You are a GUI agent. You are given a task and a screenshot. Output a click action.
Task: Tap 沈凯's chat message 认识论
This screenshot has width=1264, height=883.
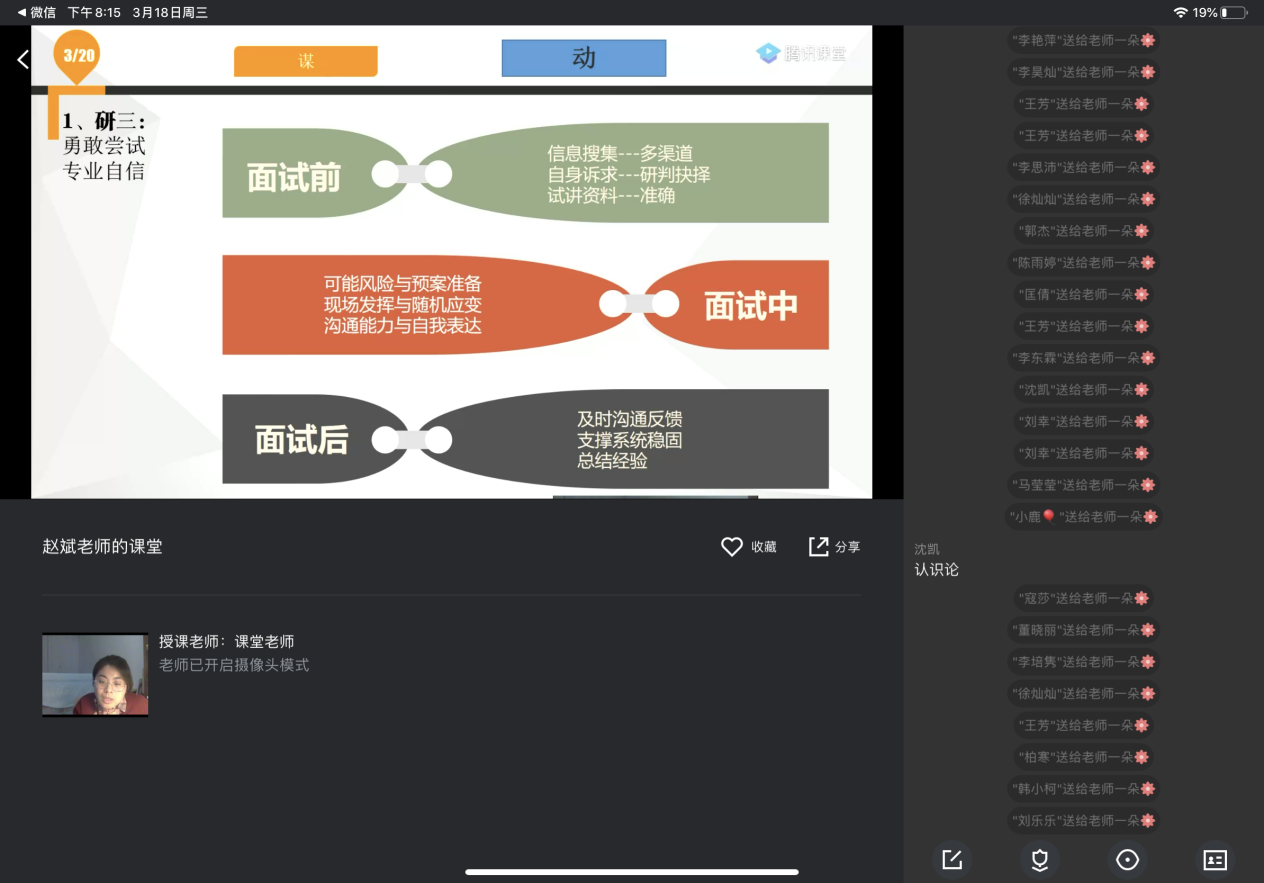[x=936, y=569]
